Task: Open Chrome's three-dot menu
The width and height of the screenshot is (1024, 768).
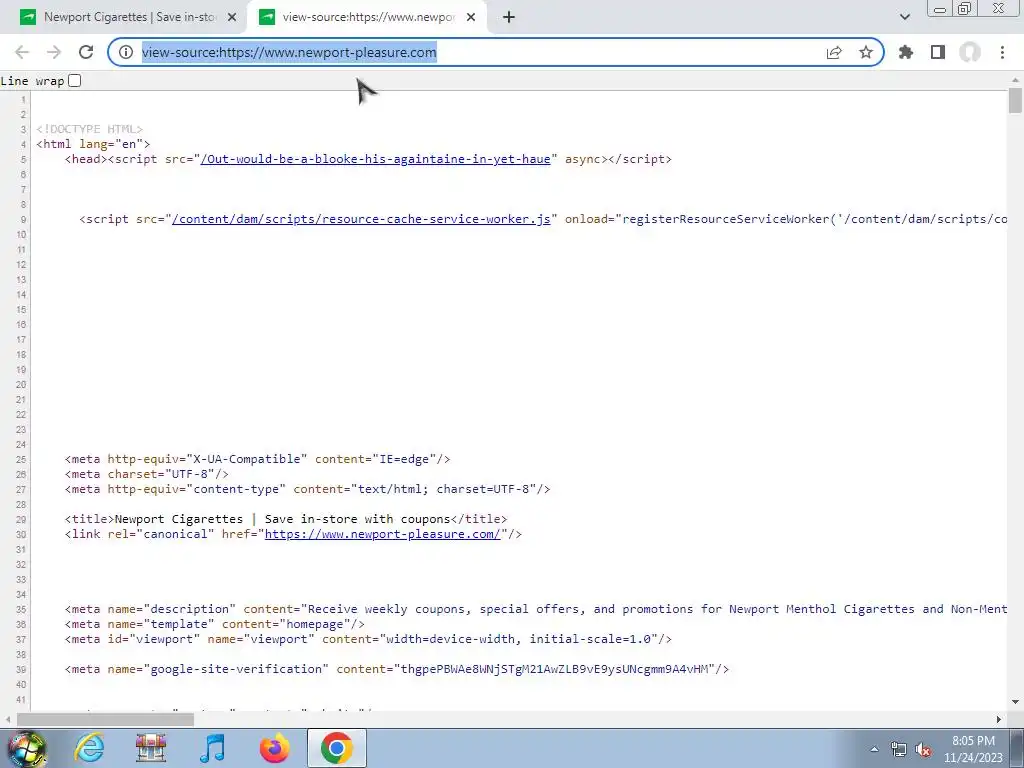Action: pyautogui.click(x=1002, y=52)
